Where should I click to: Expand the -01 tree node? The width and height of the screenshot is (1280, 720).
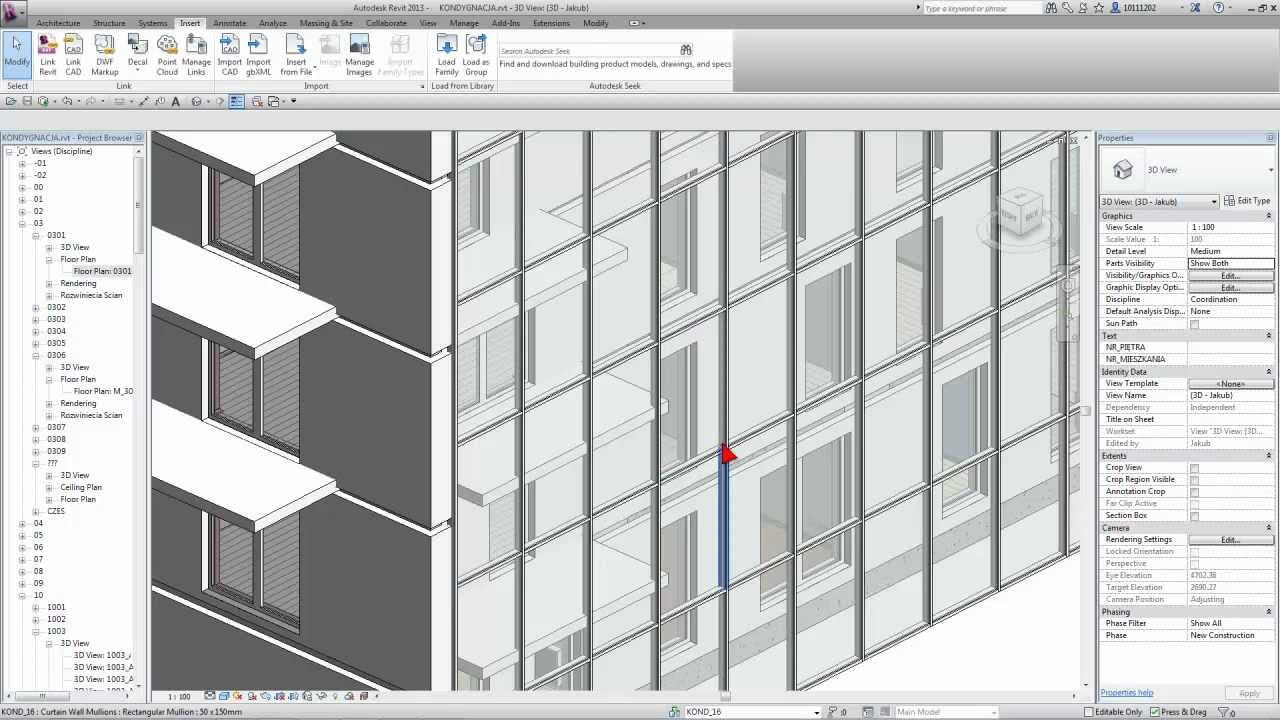coord(23,164)
